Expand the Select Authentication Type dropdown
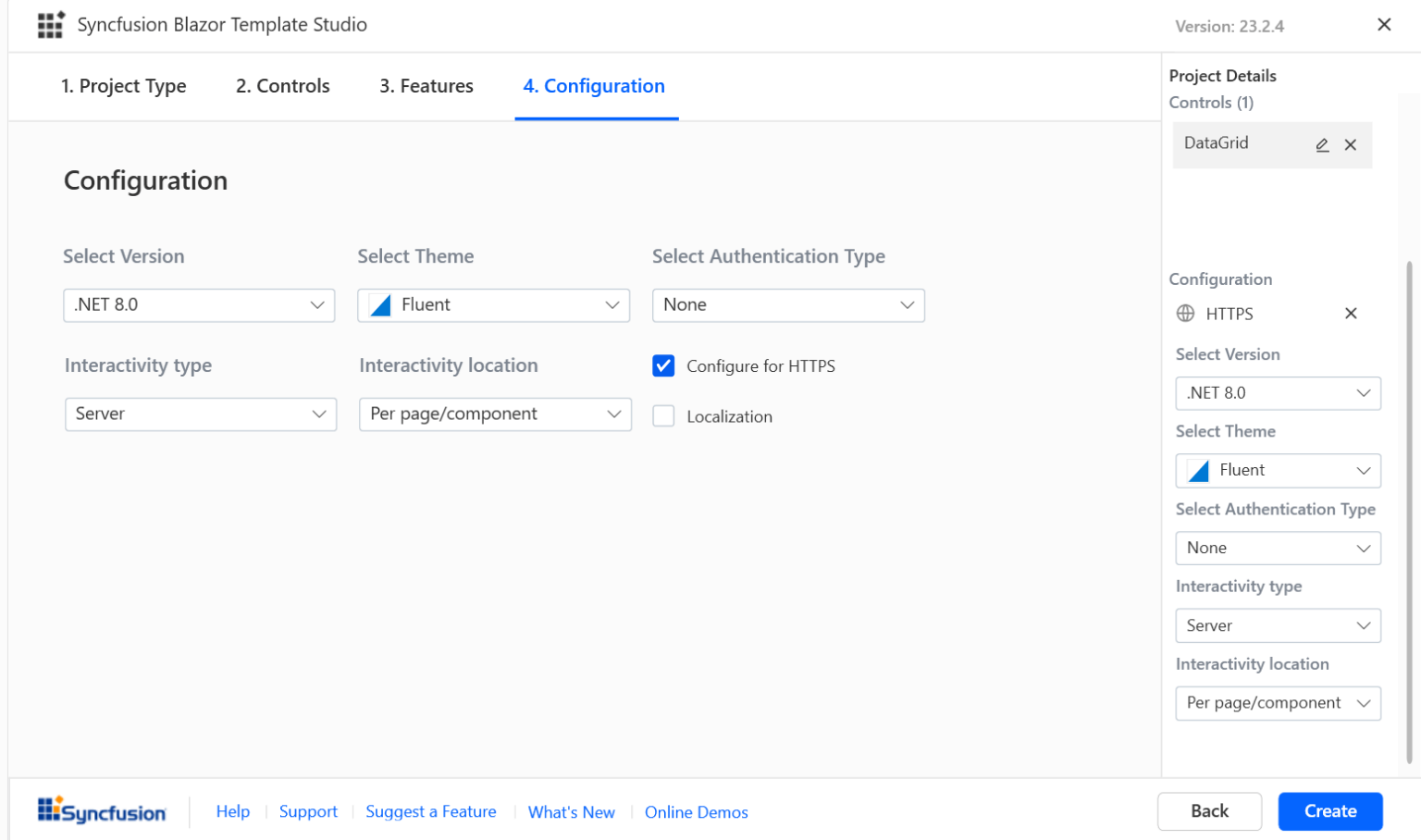The width and height of the screenshot is (1421, 840). pyautogui.click(x=787, y=304)
